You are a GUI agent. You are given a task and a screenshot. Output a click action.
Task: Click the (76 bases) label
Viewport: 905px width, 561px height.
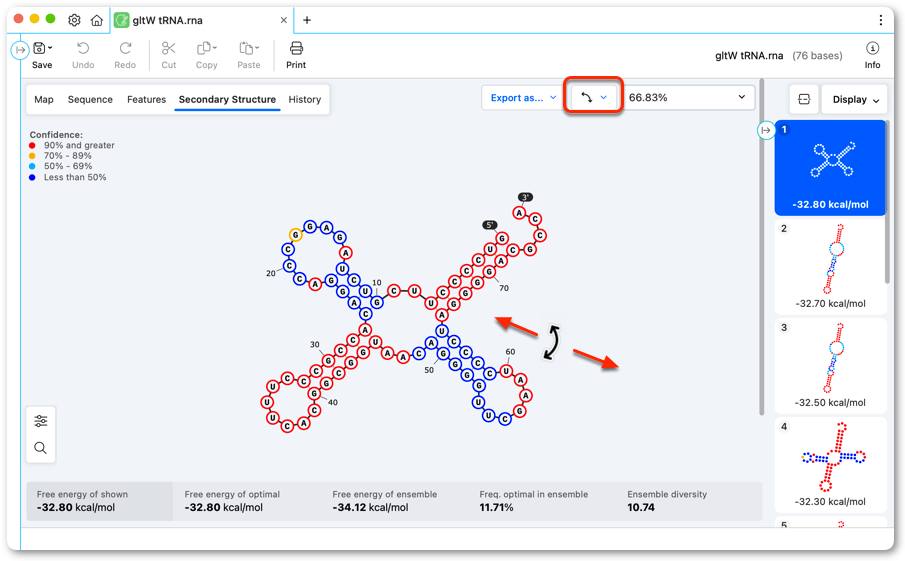817,55
